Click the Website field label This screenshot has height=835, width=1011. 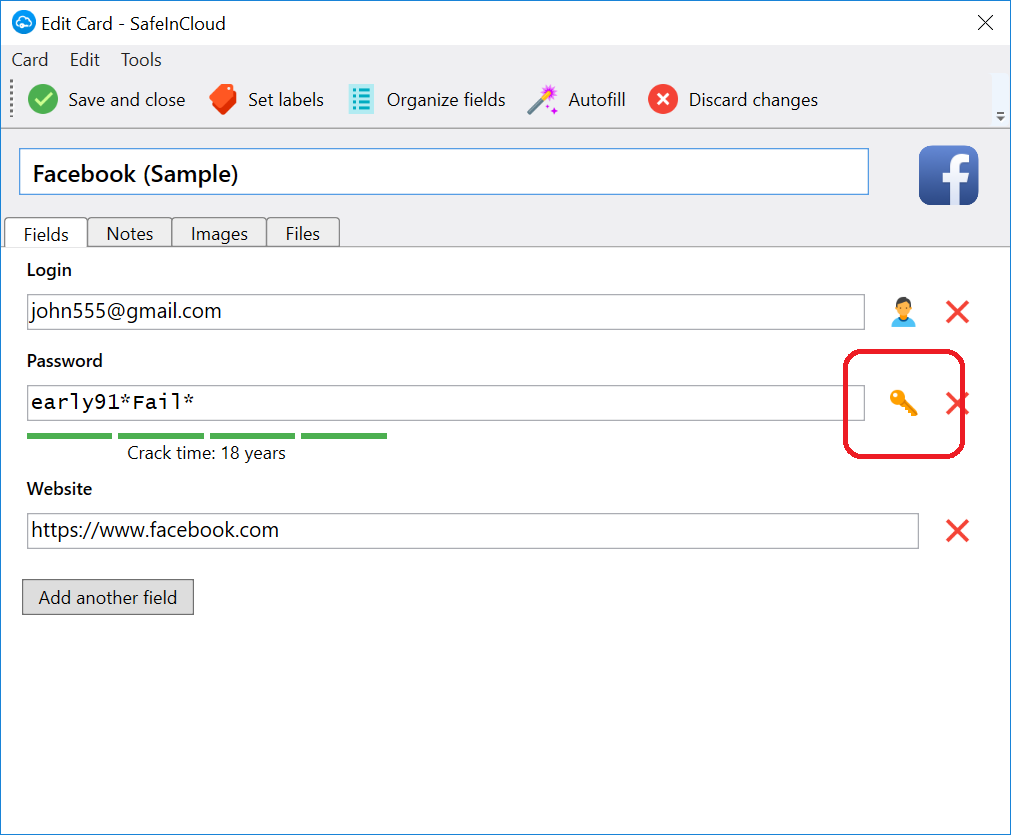(59, 489)
